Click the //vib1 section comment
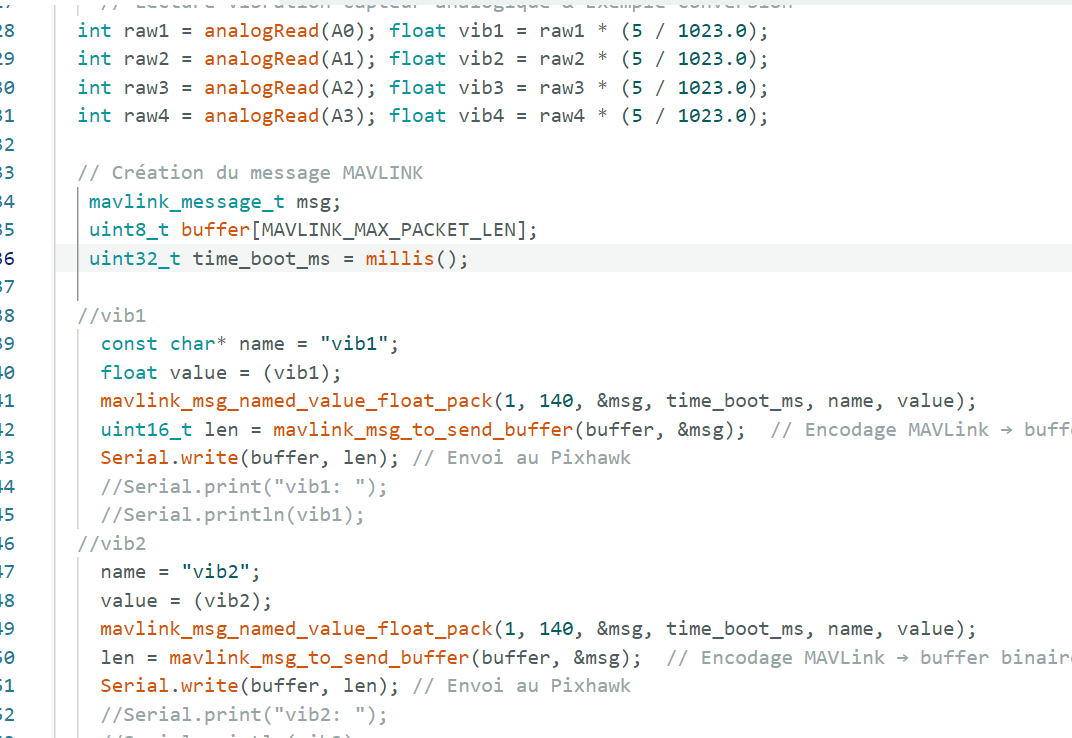The width and height of the screenshot is (1072, 738). [x=111, y=315]
